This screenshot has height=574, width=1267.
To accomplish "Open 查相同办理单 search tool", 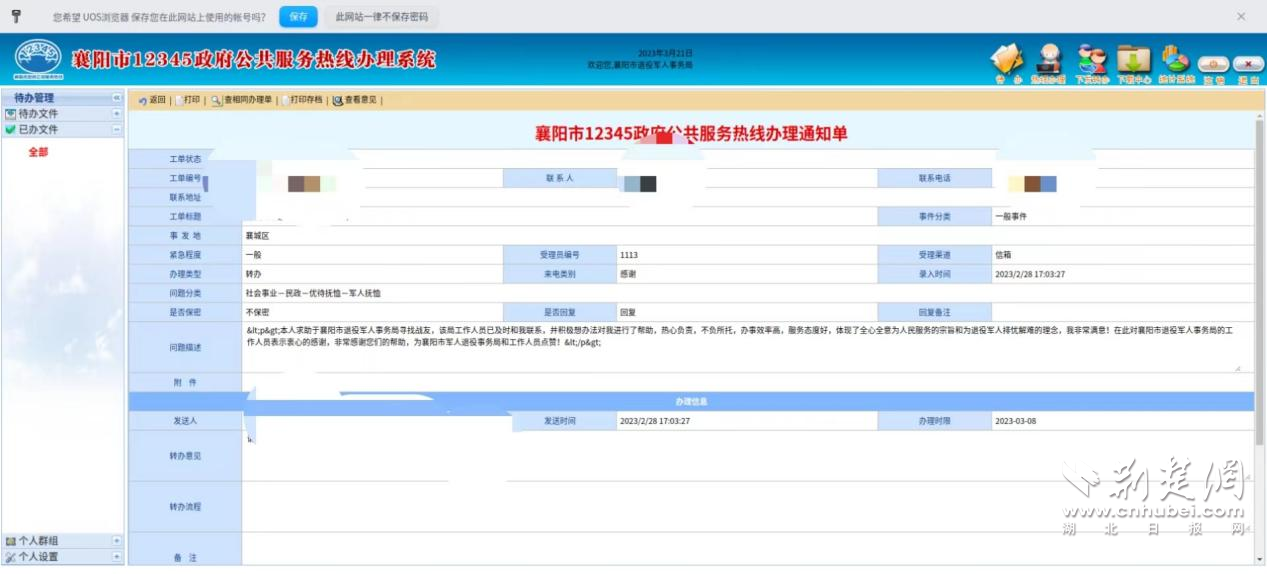I will pyautogui.click(x=241, y=100).
